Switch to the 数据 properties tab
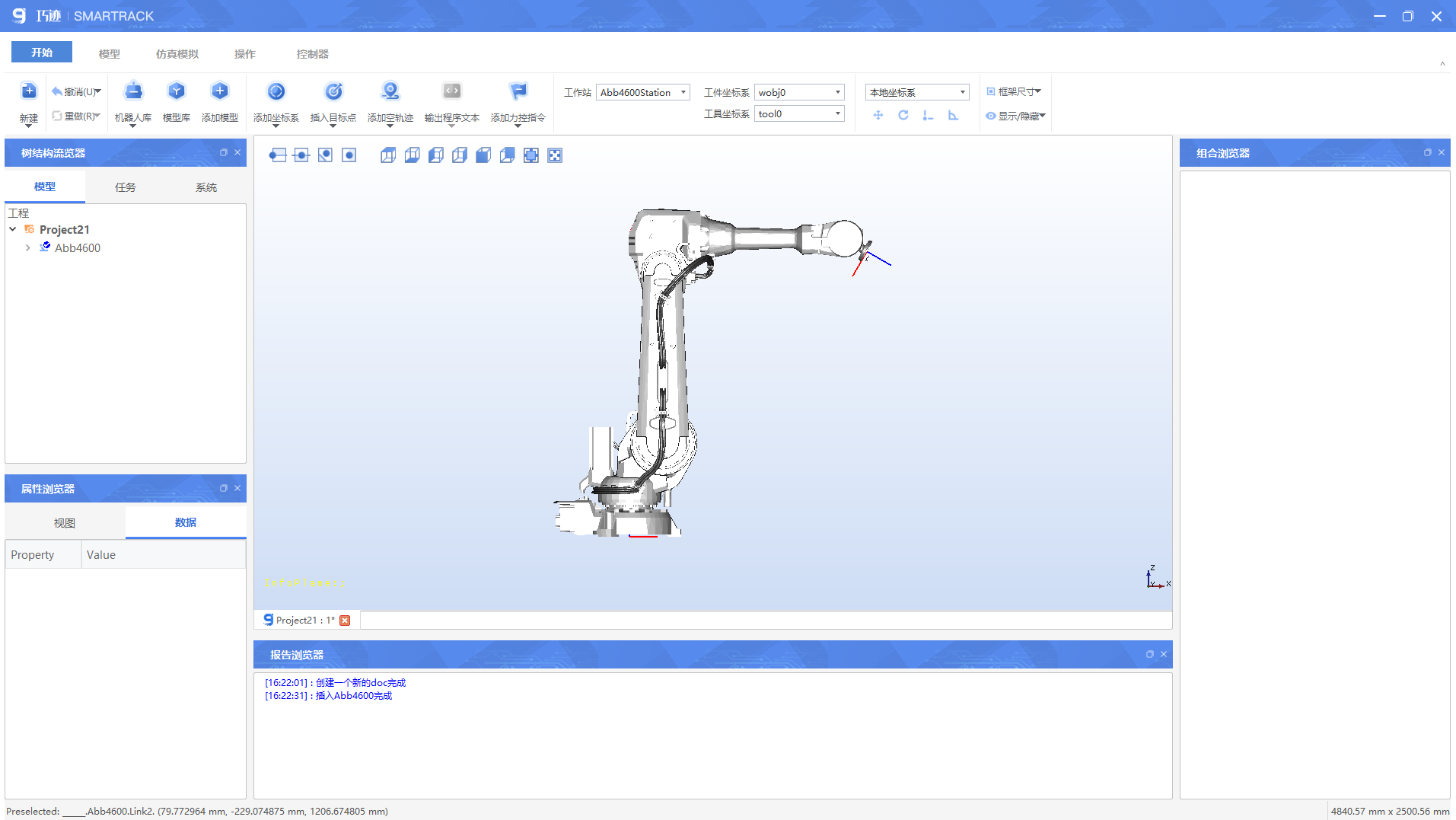The height and width of the screenshot is (820, 1456). pyautogui.click(x=186, y=522)
